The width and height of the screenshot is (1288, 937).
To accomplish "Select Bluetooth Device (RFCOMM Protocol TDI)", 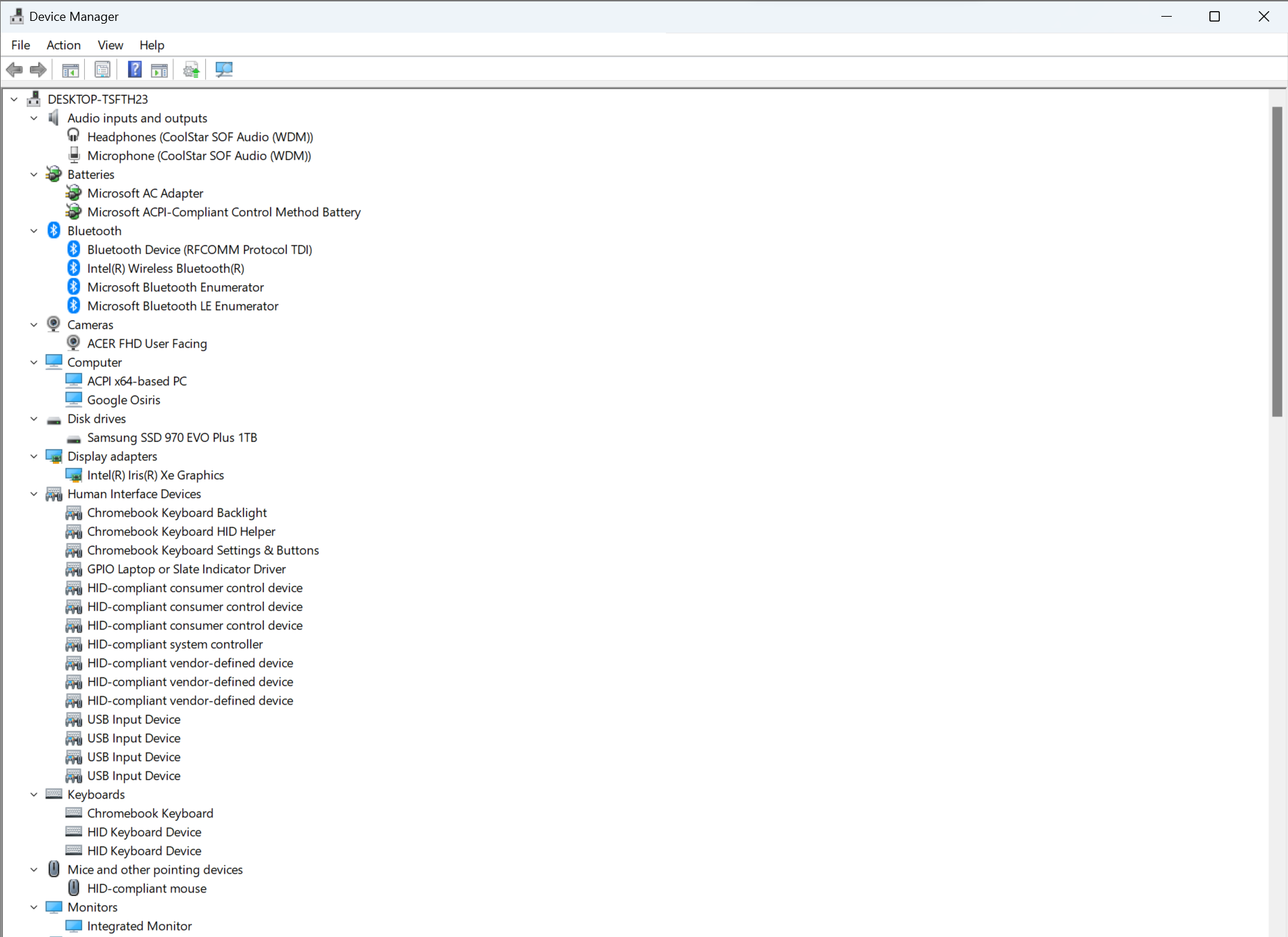I will (200, 250).
